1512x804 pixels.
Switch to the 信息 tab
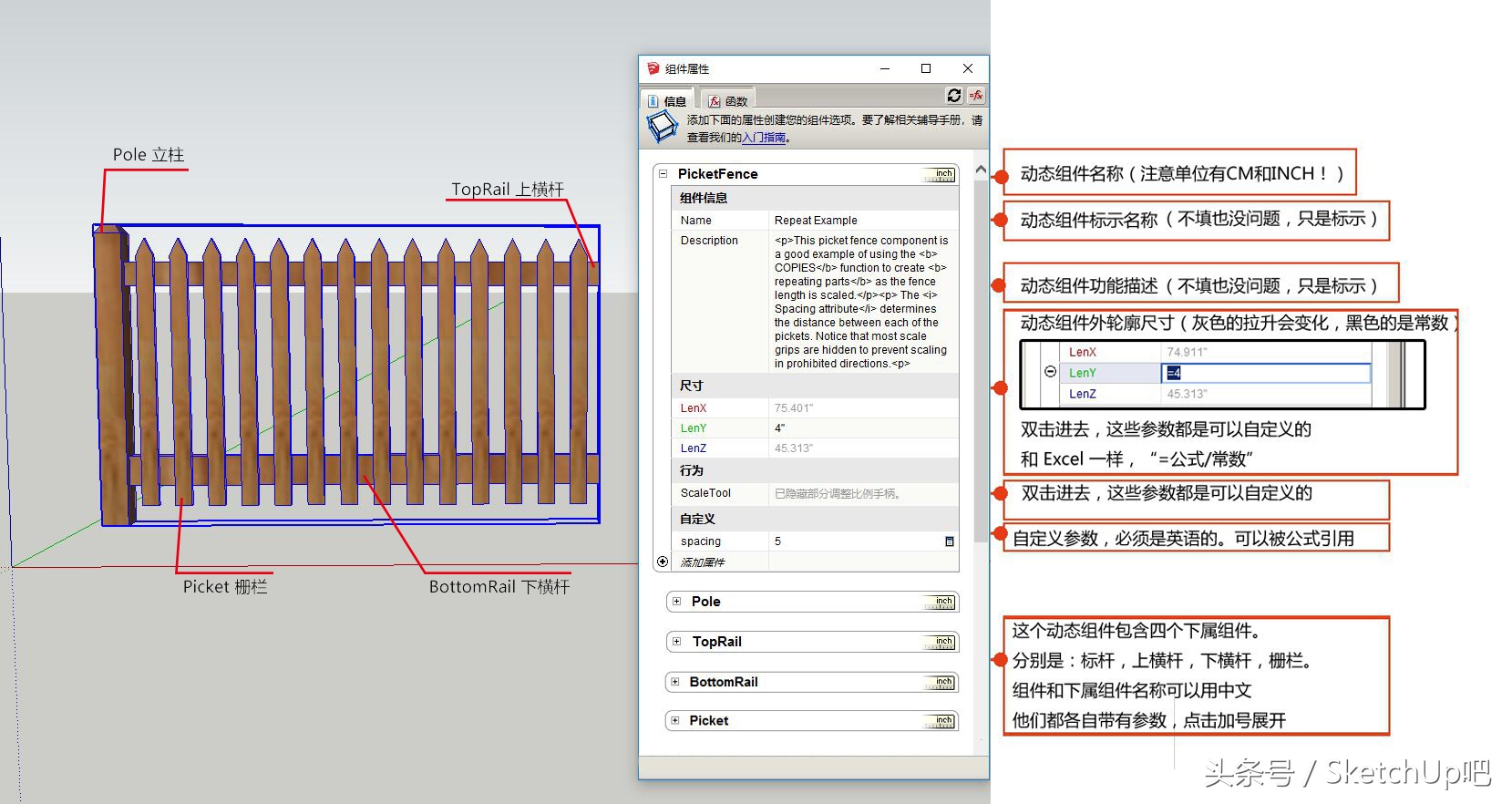[667, 100]
